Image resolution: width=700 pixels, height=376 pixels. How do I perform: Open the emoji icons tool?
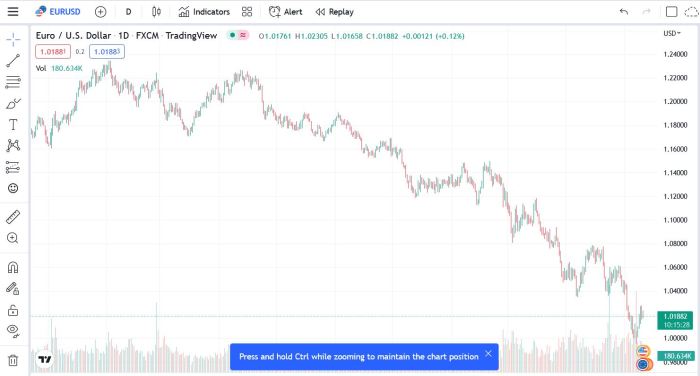pyautogui.click(x=13, y=188)
